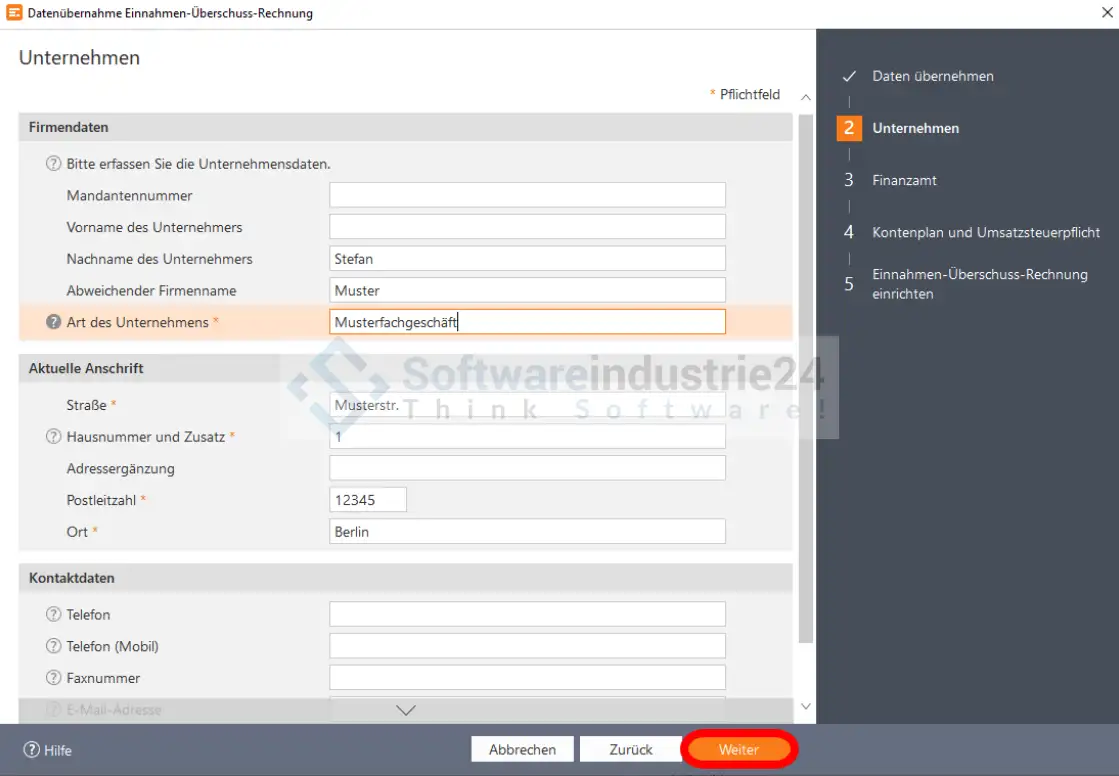Click help icon next to Hausnummer und Zusatz
The image size is (1119, 776).
point(54,437)
